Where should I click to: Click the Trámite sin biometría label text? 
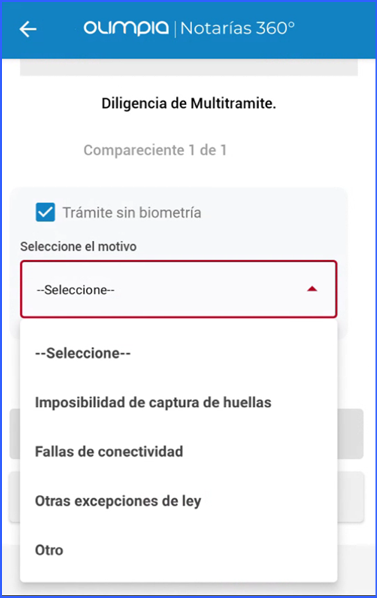pos(132,213)
